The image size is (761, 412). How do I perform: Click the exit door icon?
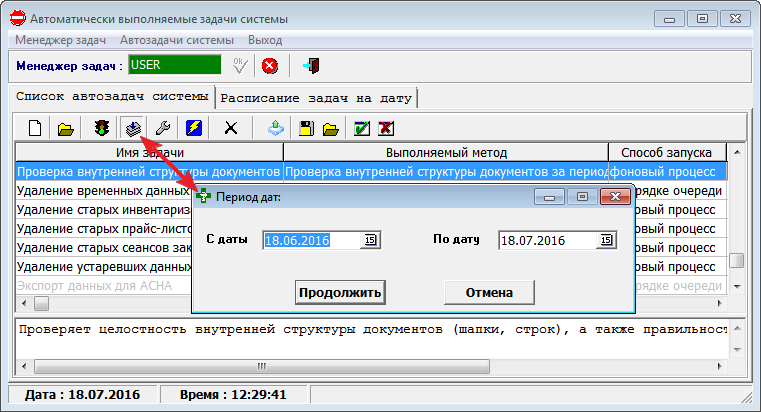click(311, 66)
